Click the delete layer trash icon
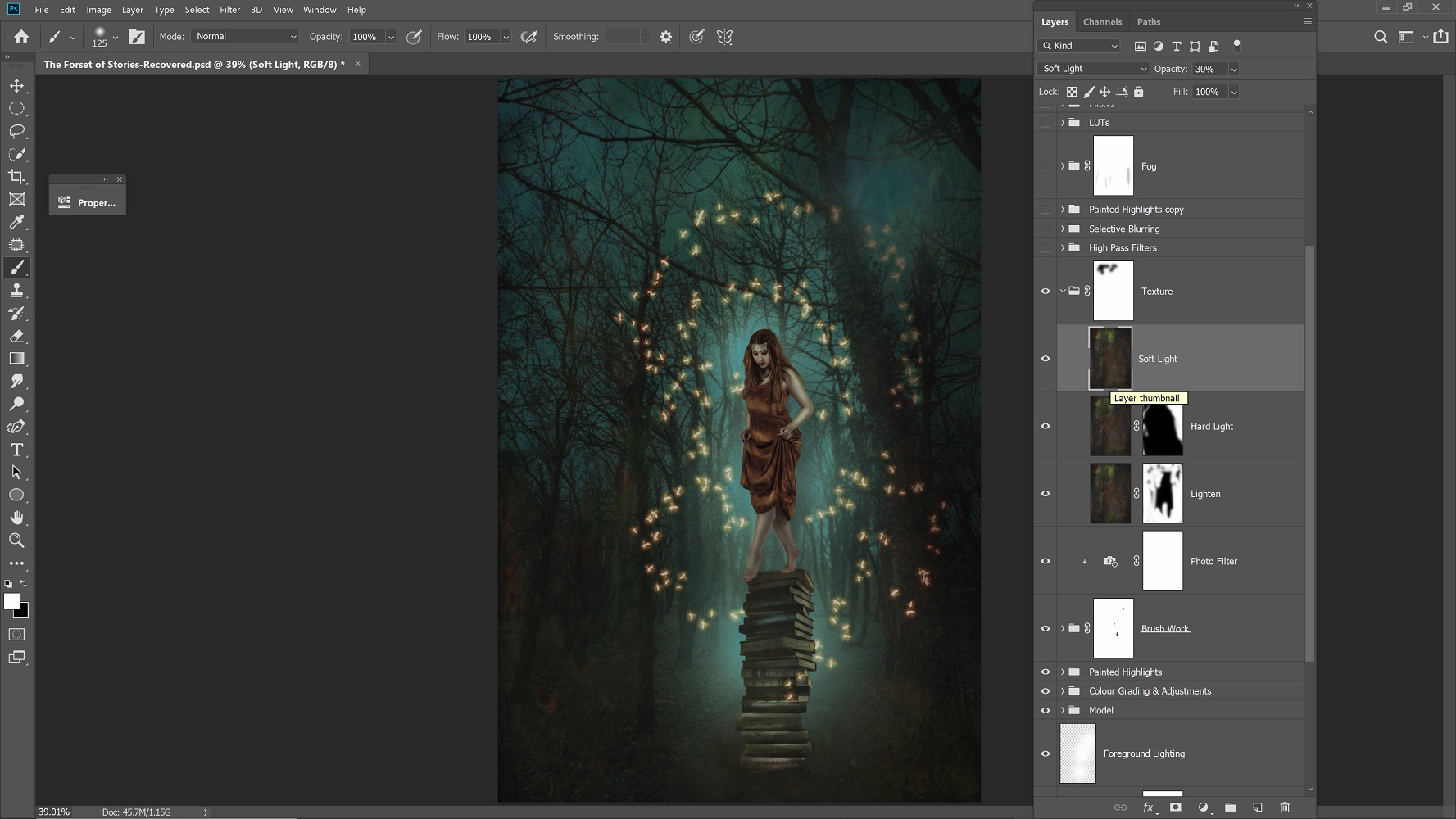 (x=1284, y=808)
